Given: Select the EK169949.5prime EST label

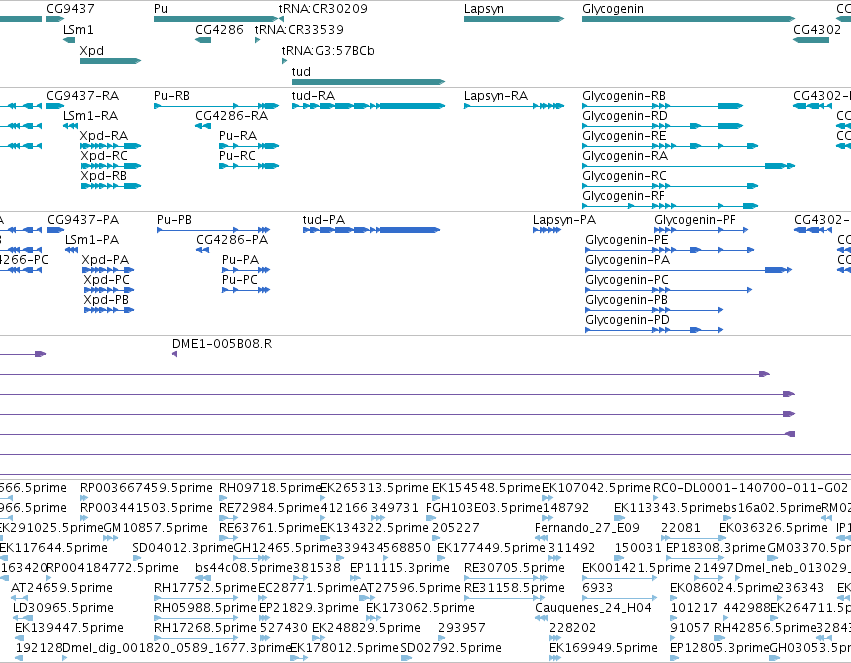Looking at the screenshot, I should pyautogui.click(x=604, y=648).
